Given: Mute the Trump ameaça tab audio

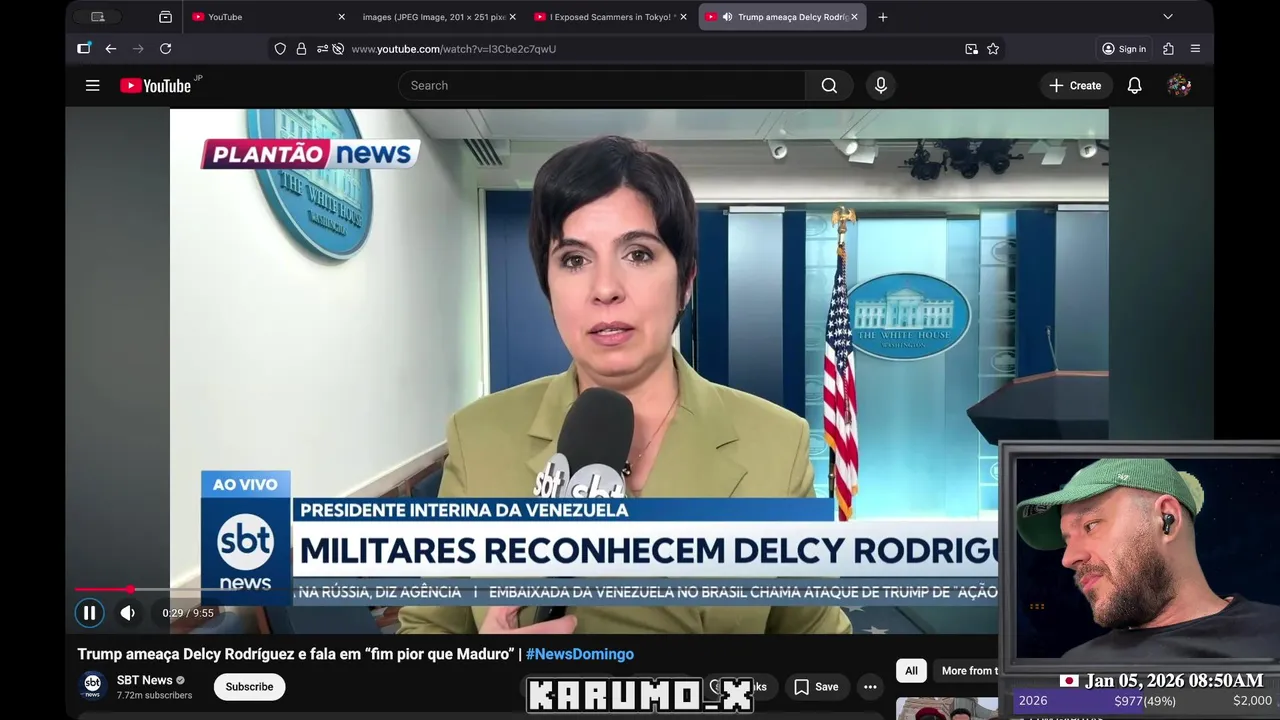Looking at the screenshot, I should click(727, 17).
